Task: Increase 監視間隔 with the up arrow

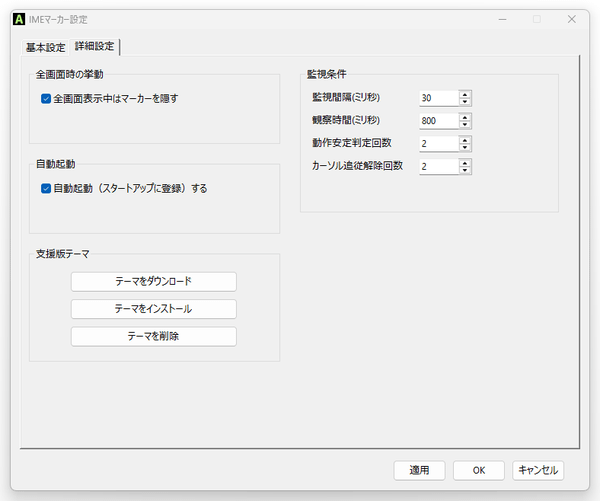Action: 465,95
